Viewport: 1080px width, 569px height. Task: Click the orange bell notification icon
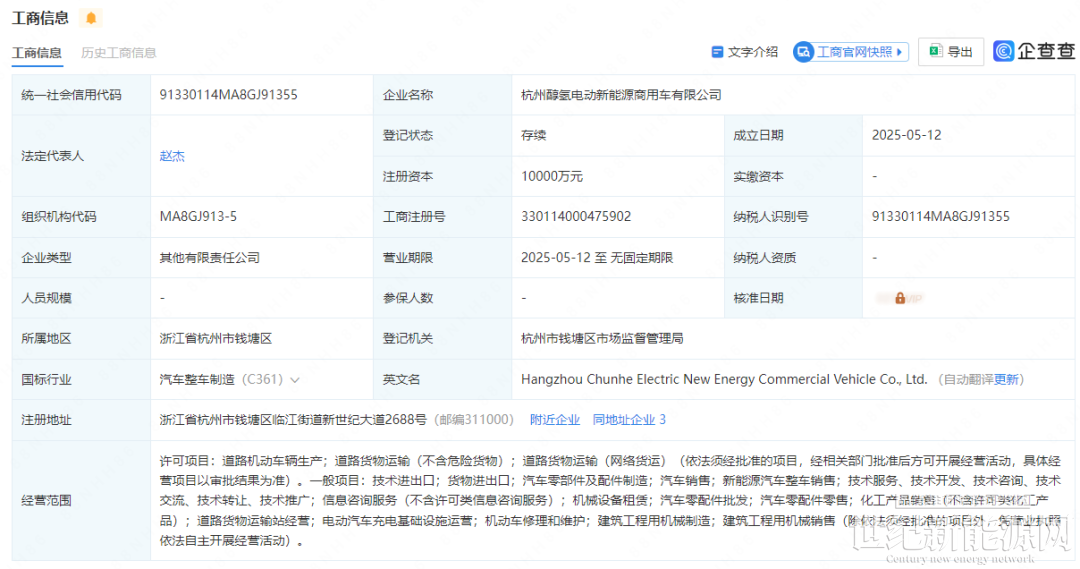click(x=92, y=18)
